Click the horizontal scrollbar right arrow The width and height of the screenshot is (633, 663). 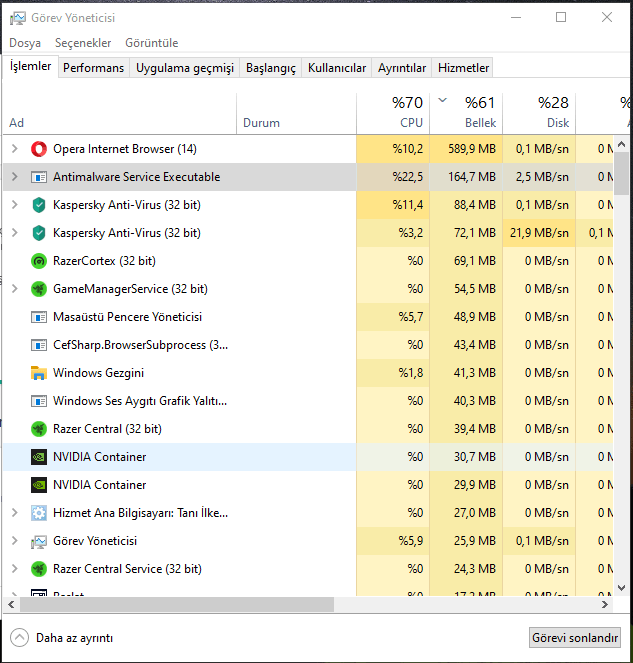coord(605,605)
